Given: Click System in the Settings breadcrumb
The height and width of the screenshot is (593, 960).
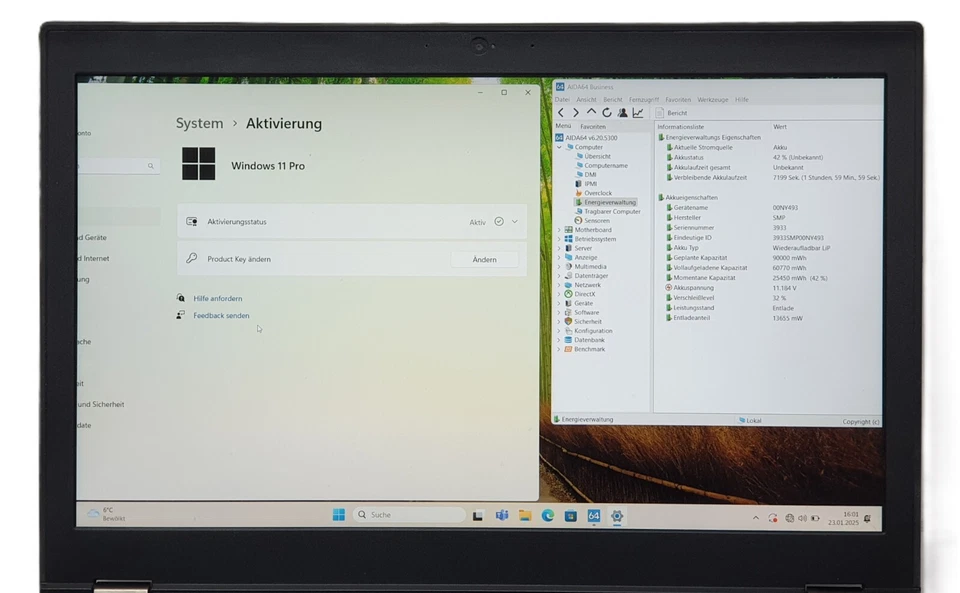Looking at the screenshot, I should (x=200, y=124).
